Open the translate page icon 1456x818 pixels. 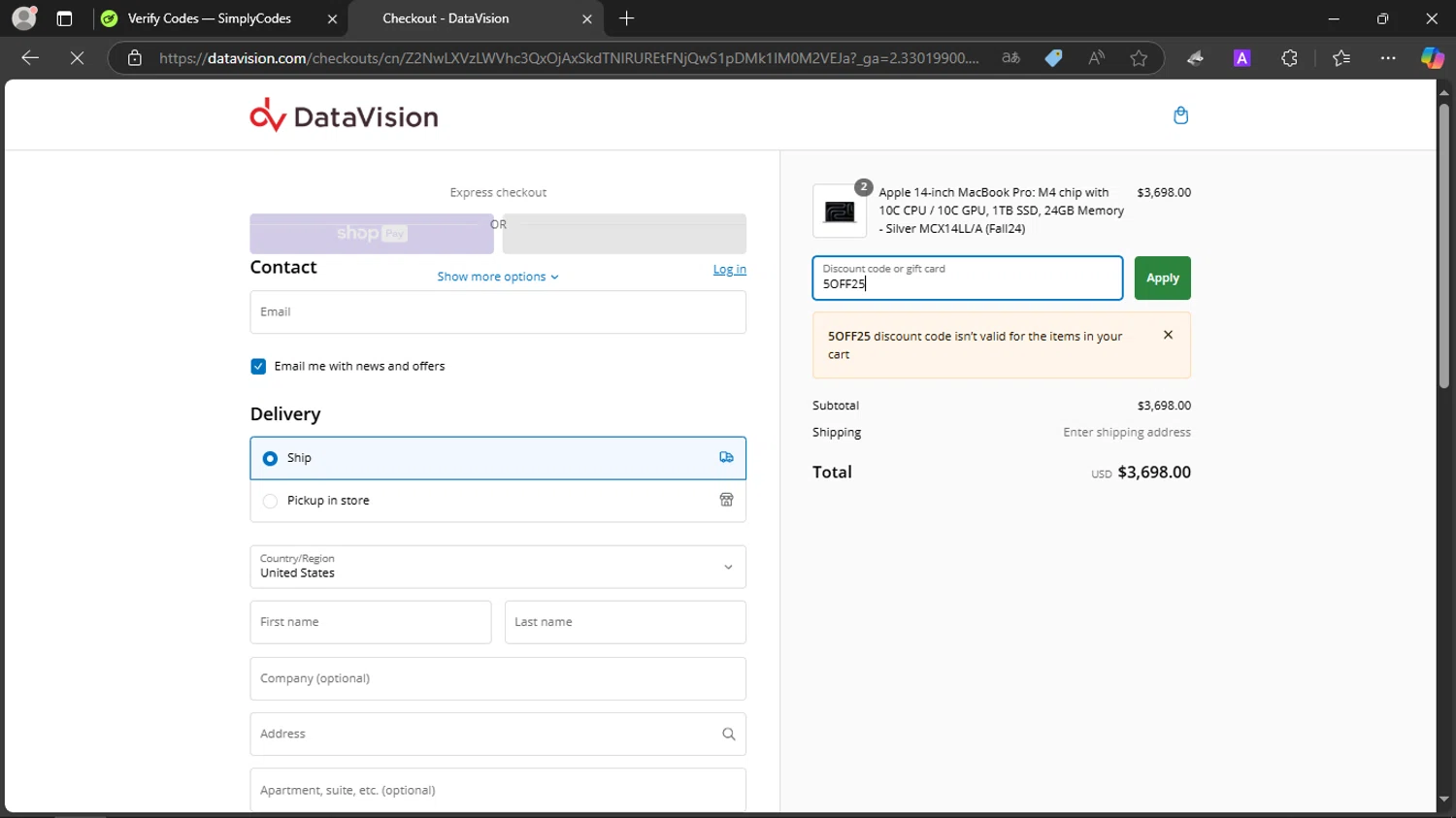point(1010,58)
